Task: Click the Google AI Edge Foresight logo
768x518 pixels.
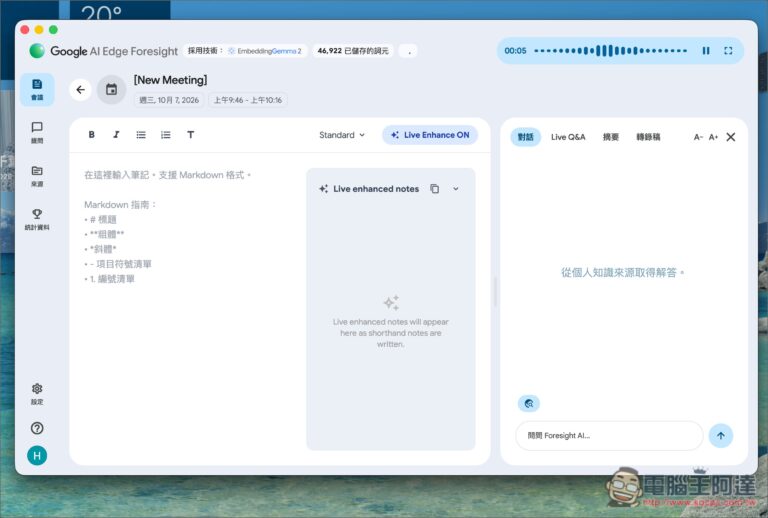Action: point(103,51)
